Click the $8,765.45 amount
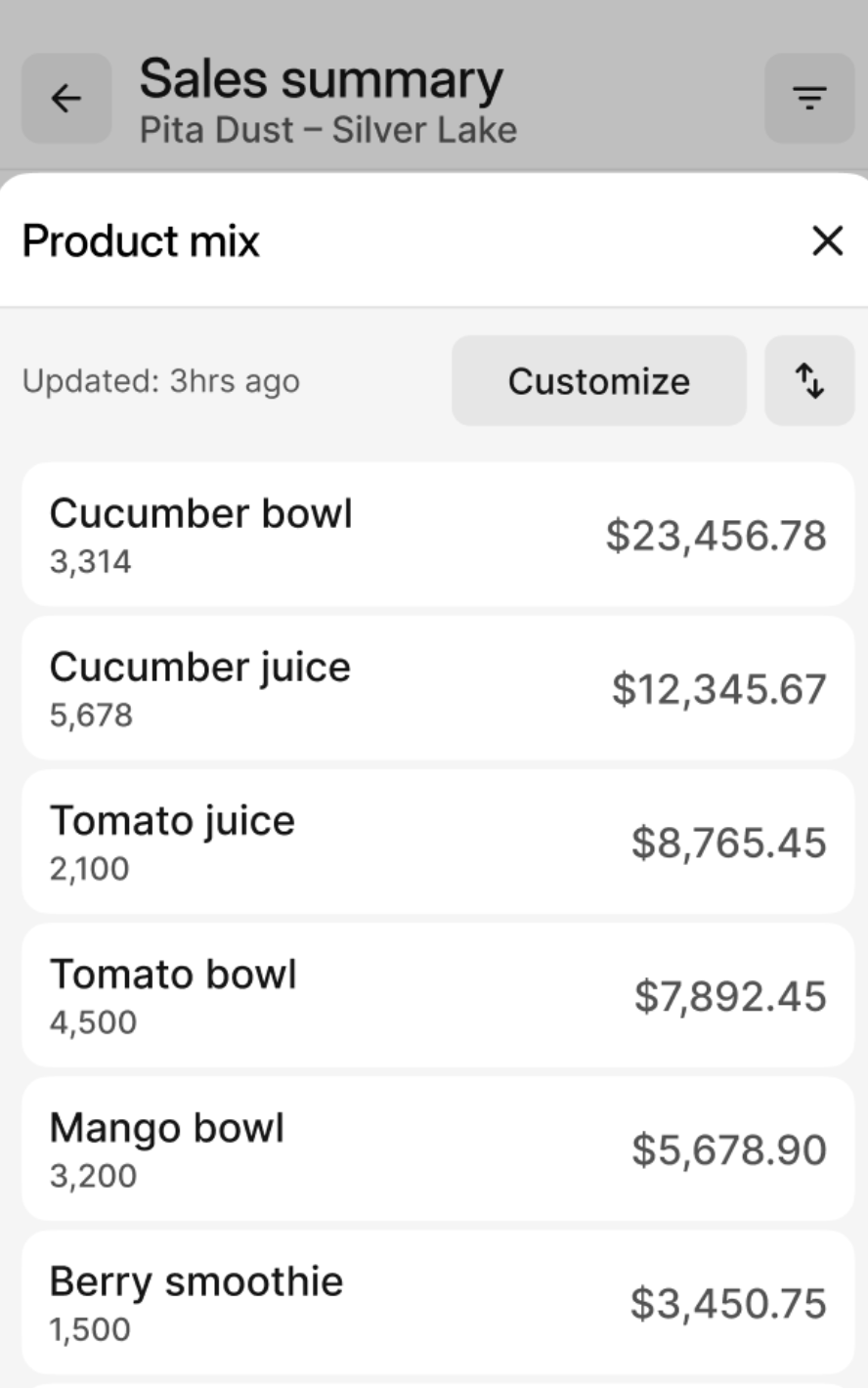Image resolution: width=868 pixels, height=1388 pixels. click(x=728, y=843)
